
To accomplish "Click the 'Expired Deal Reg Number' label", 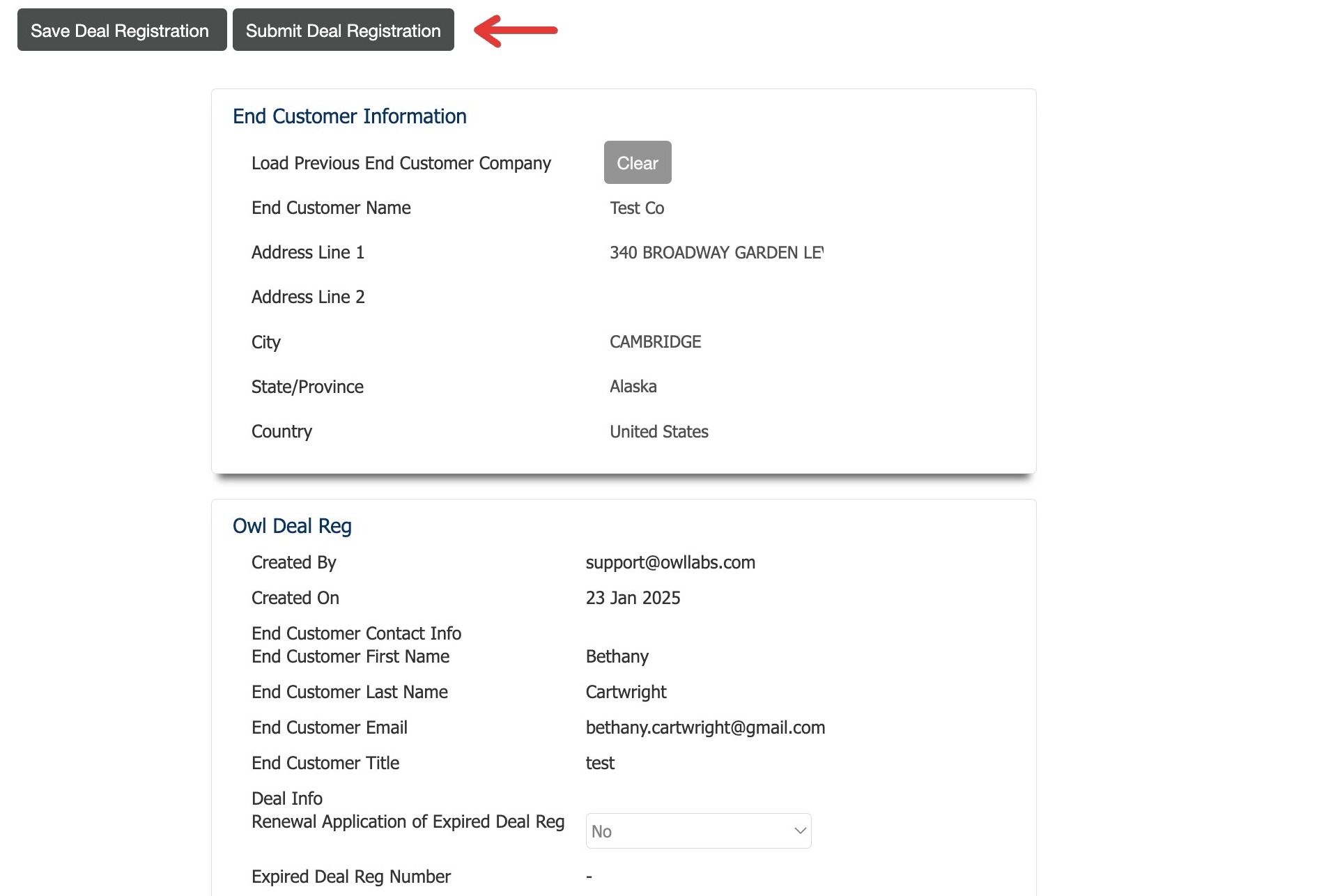I will 351,876.
